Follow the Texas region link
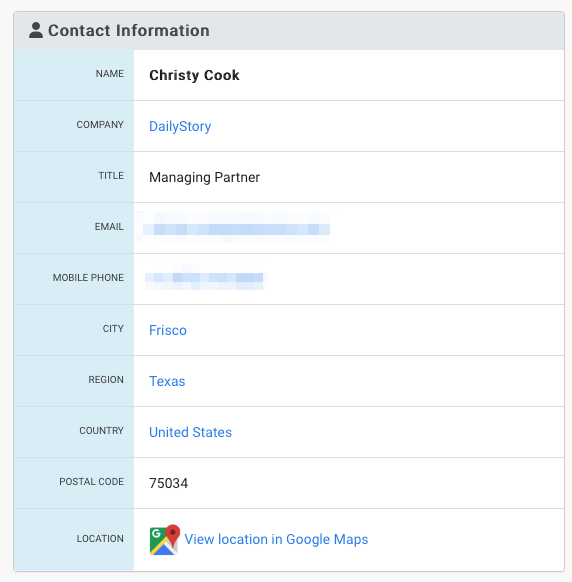Viewport: 572px width, 582px height. point(167,381)
